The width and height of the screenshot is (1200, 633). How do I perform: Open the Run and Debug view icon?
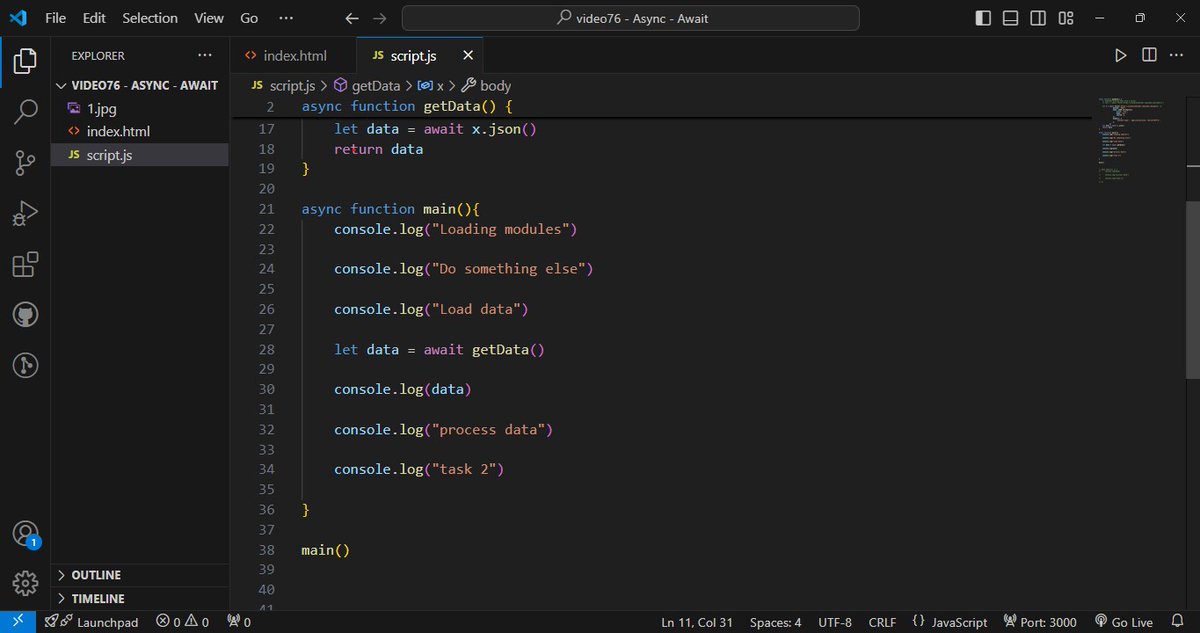point(25,214)
